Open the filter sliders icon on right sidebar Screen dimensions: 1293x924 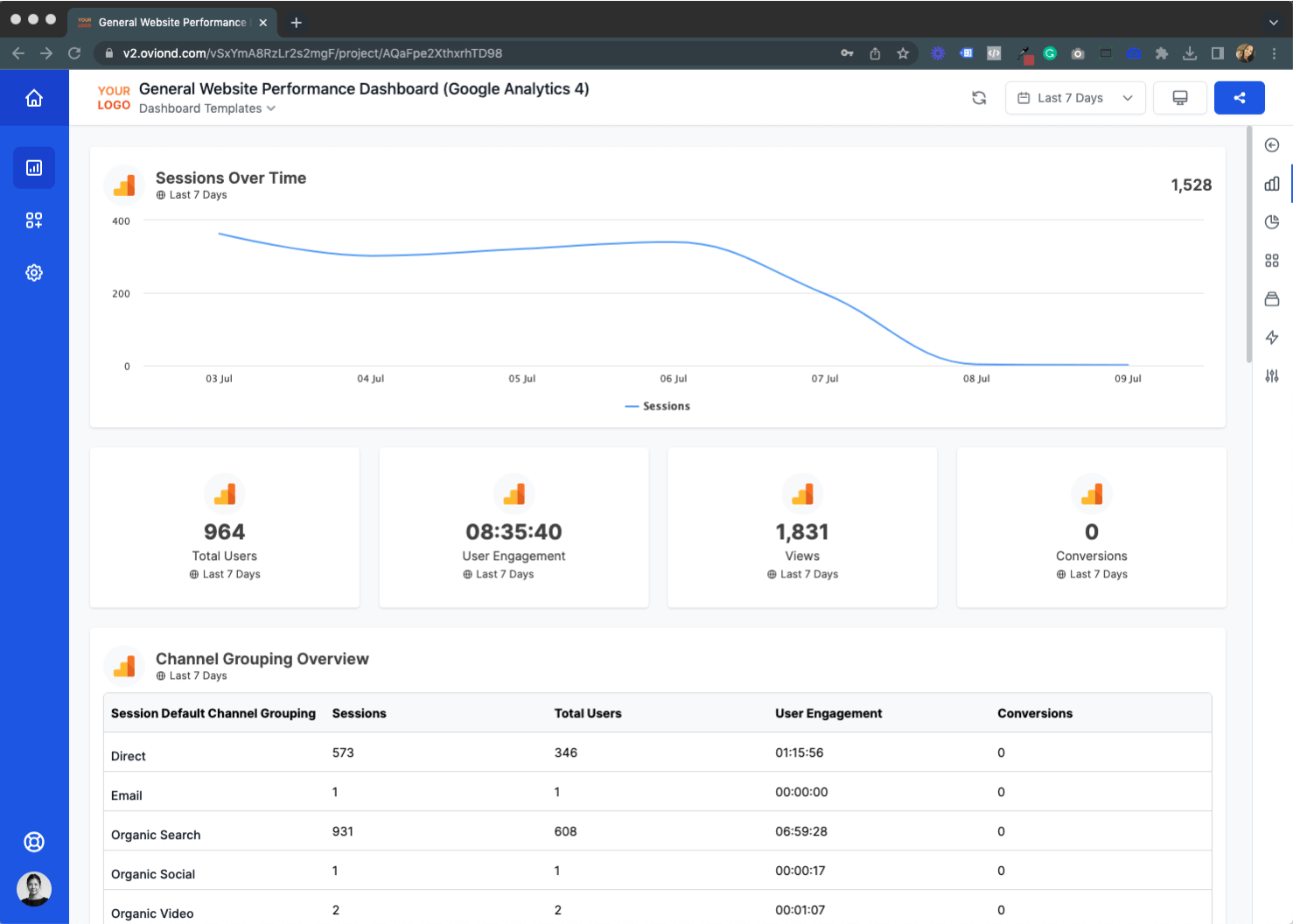1271,375
